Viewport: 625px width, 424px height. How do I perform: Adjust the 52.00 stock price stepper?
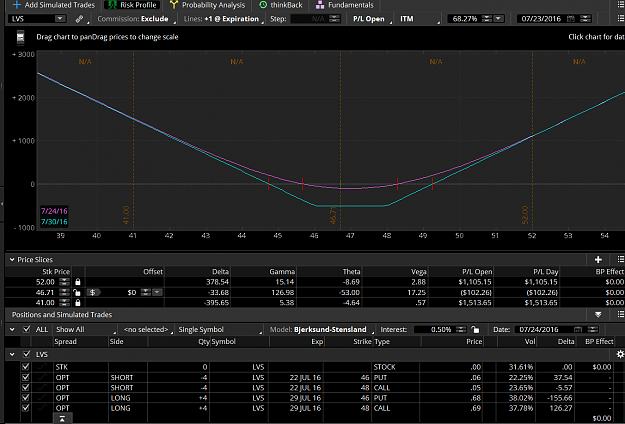point(64,282)
